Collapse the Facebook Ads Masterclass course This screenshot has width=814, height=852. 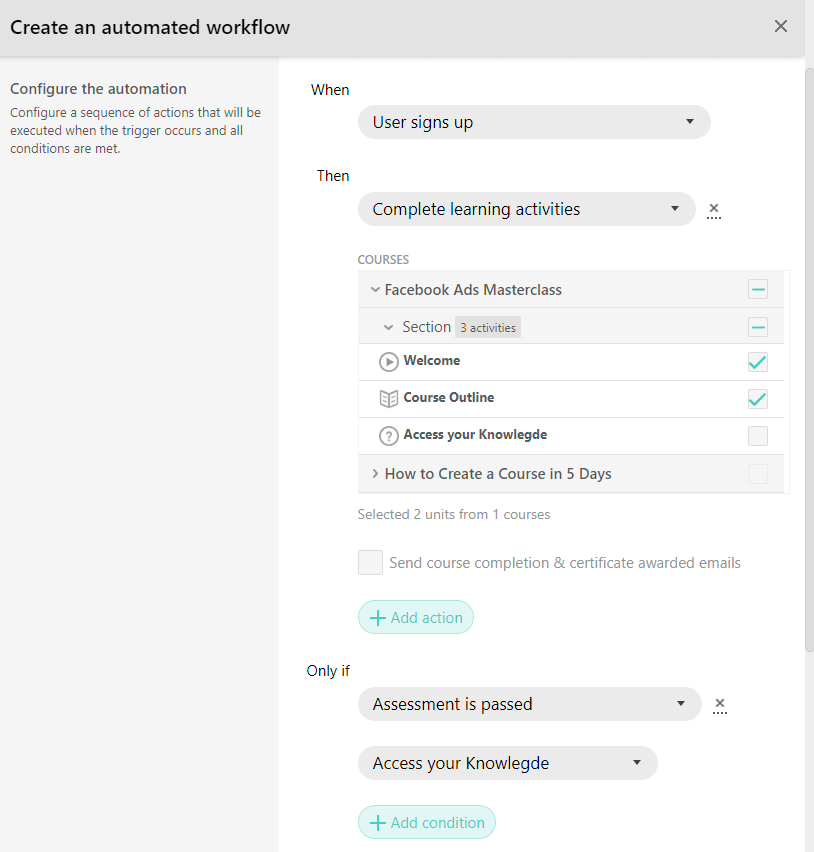point(375,290)
